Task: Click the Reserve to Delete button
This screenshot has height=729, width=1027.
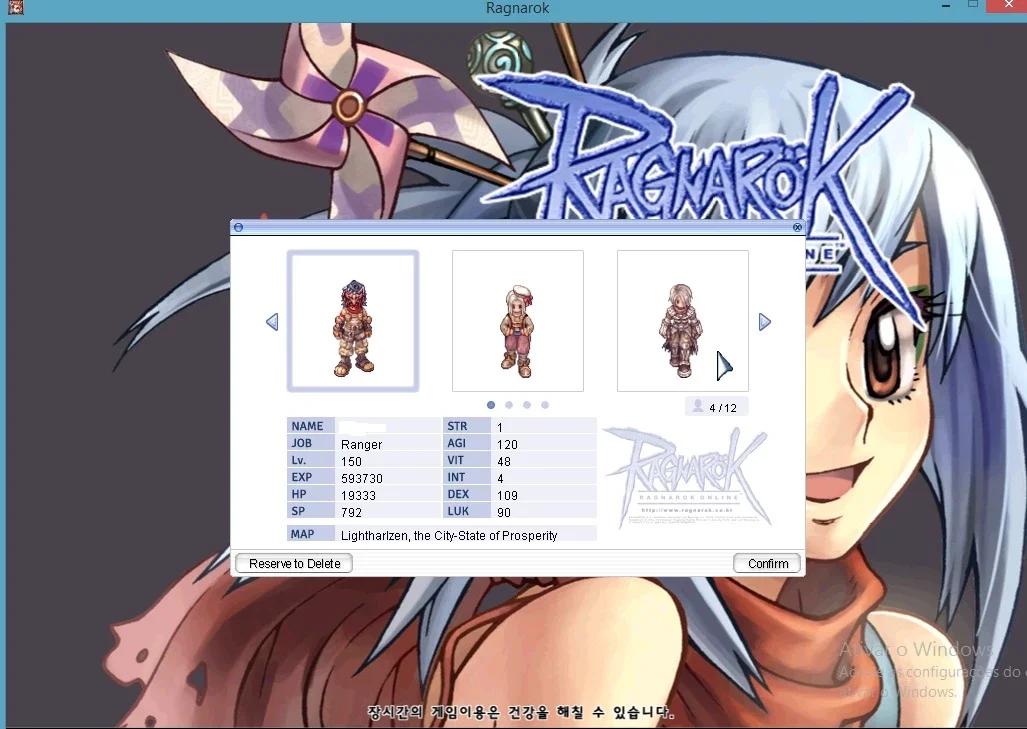Action: click(x=294, y=563)
